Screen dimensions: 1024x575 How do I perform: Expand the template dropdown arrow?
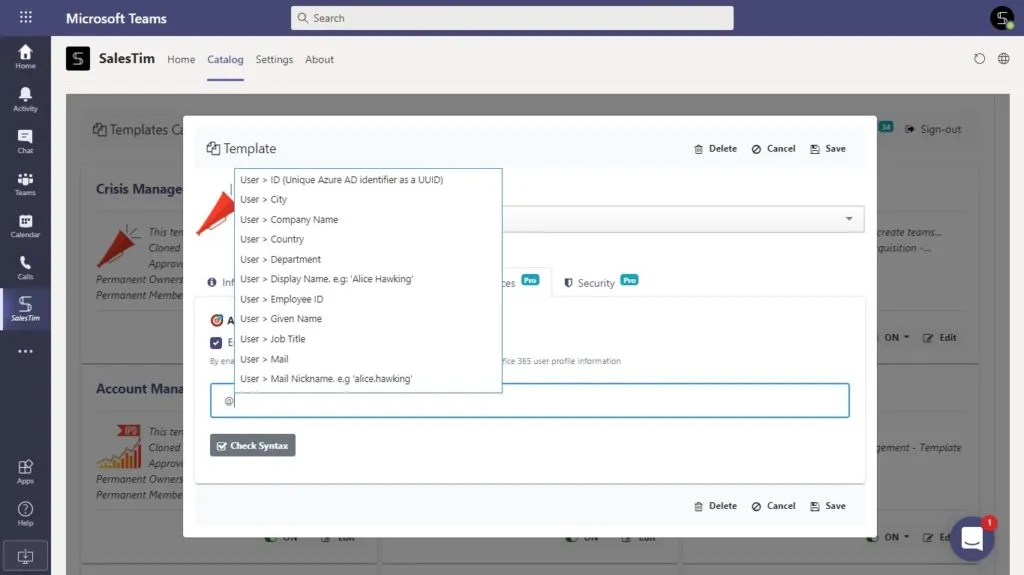[849, 219]
